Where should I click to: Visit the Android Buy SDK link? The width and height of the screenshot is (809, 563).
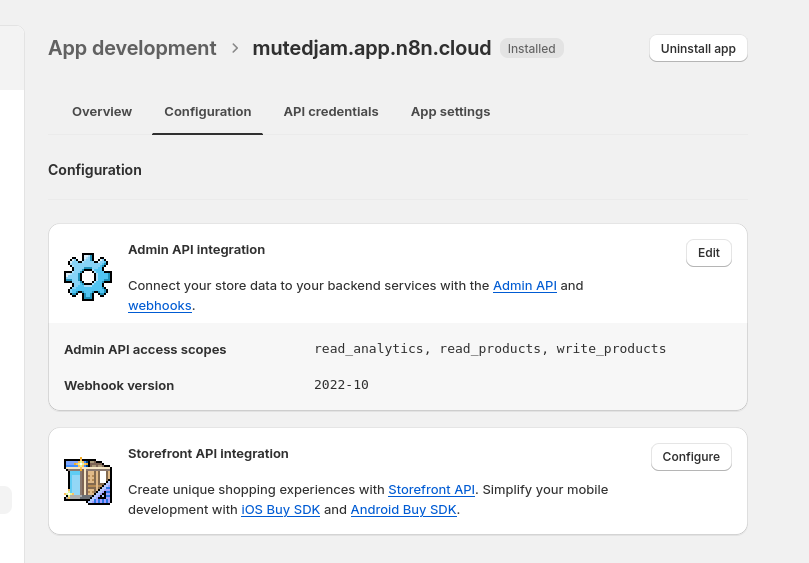(x=403, y=510)
